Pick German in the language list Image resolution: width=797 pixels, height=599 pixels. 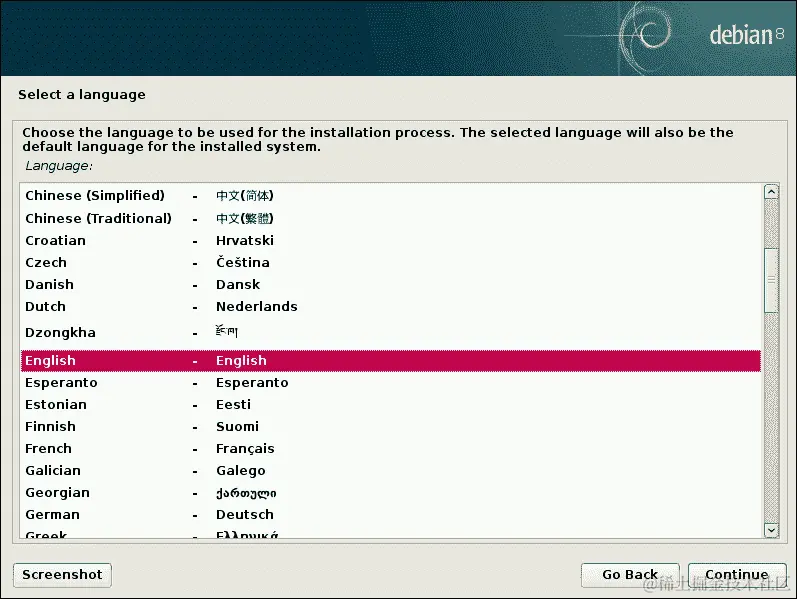[390, 515]
